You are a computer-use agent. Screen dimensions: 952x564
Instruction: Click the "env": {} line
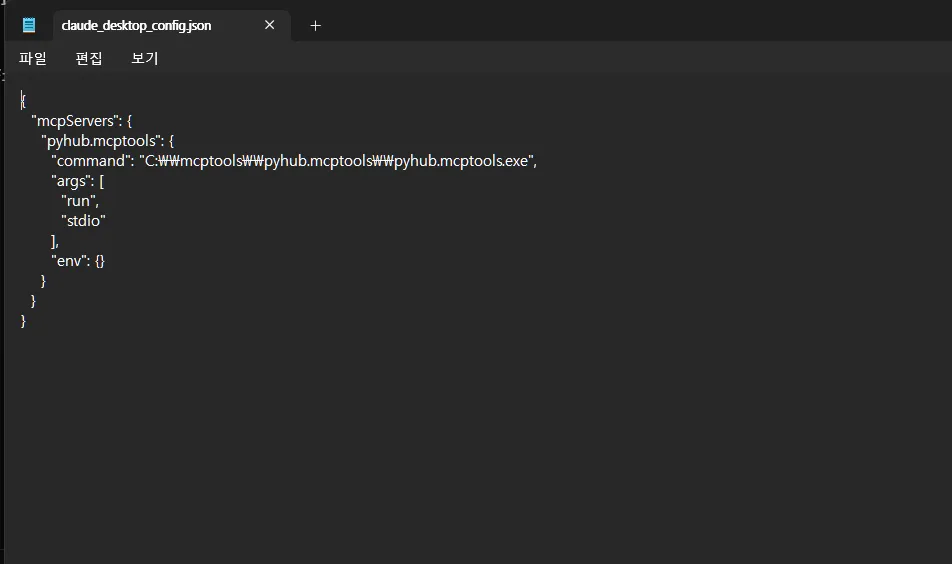pos(78,261)
